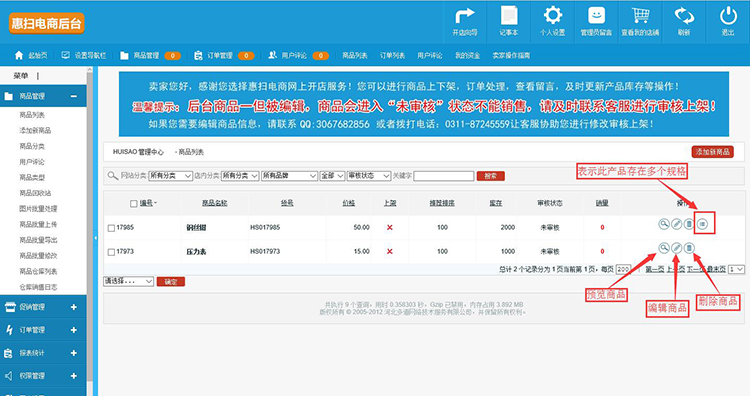Select 商品回收站 in the sidebar
Screen dimensions: 750x396
tap(35, 193)
